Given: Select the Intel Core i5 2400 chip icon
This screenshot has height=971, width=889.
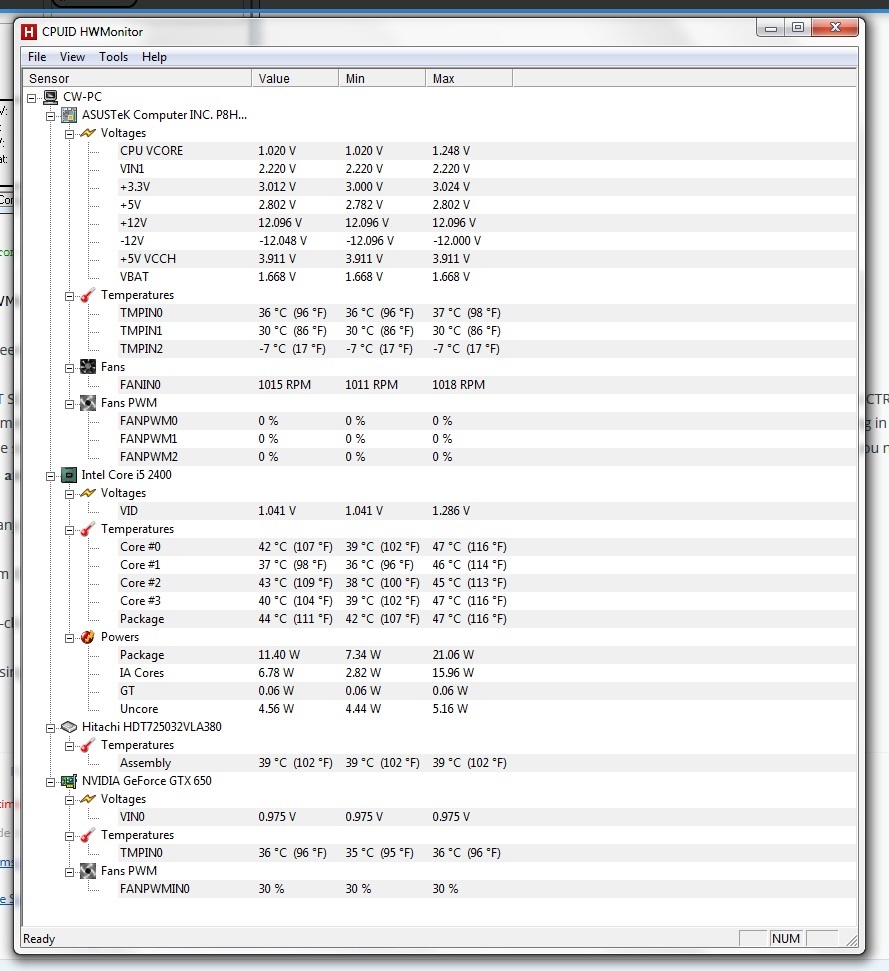Looking at the screenshot, I should tap(69, 475).
